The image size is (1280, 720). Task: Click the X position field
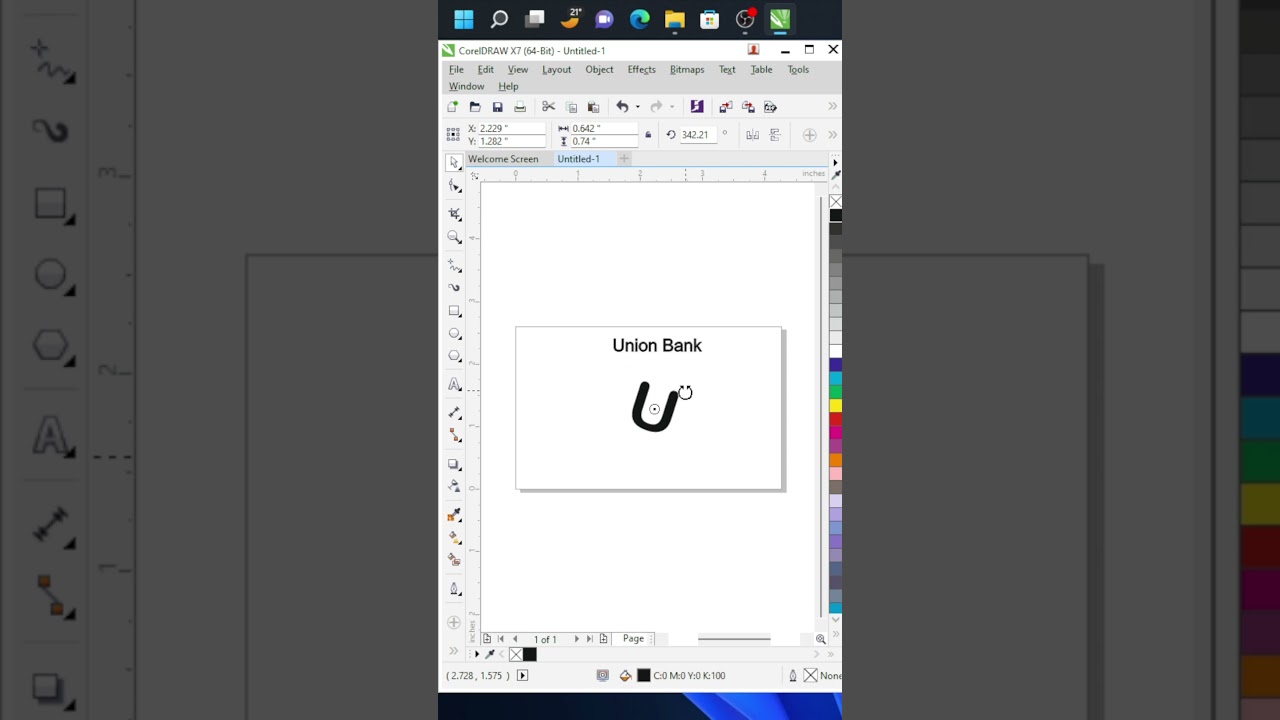pyautogui.click(x=510, y=129)
